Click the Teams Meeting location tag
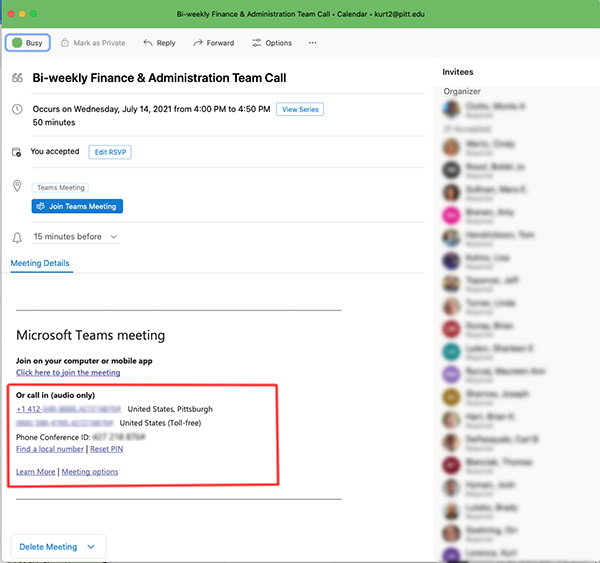 60,188
